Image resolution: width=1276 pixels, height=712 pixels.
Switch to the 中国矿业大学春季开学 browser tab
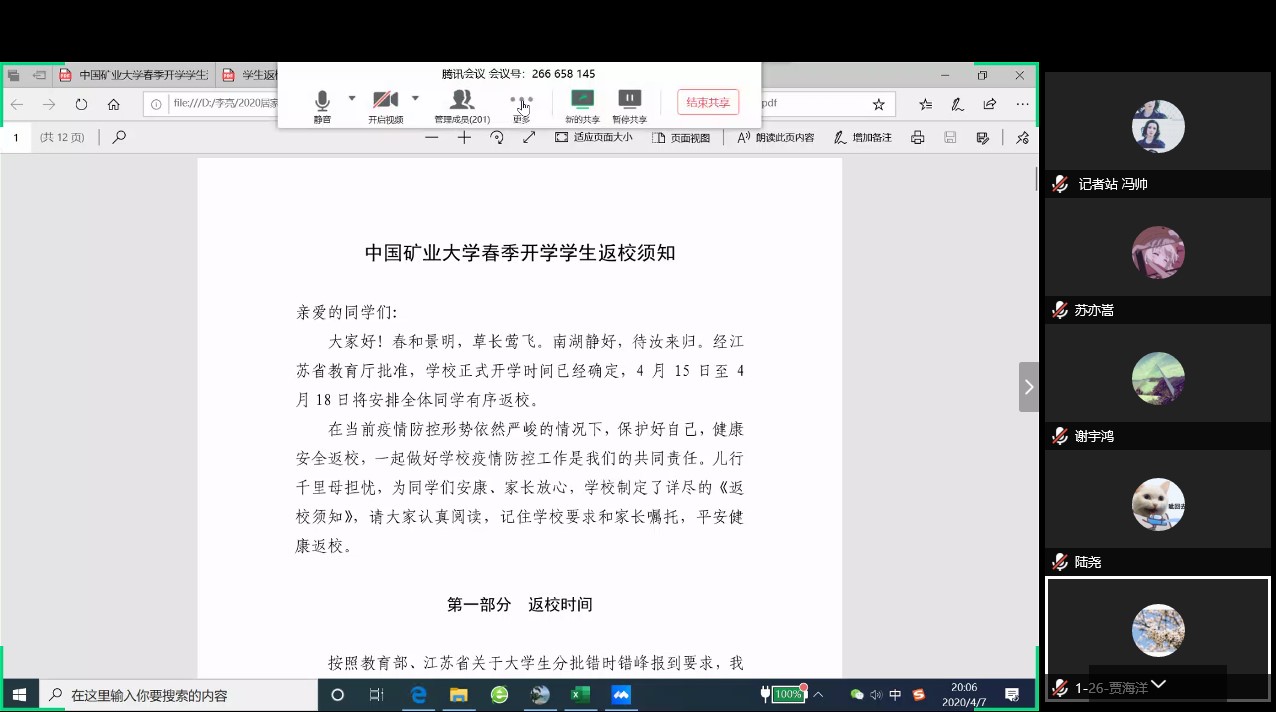(x=134, y=75)
